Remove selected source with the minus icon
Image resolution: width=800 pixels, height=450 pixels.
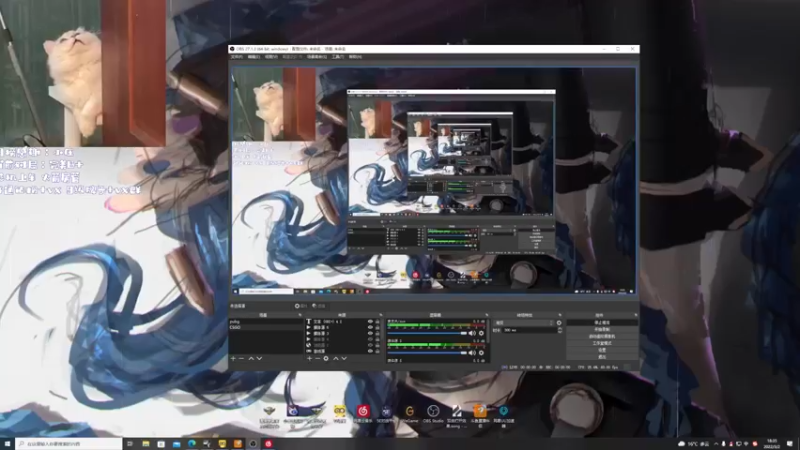pos(317,359)
